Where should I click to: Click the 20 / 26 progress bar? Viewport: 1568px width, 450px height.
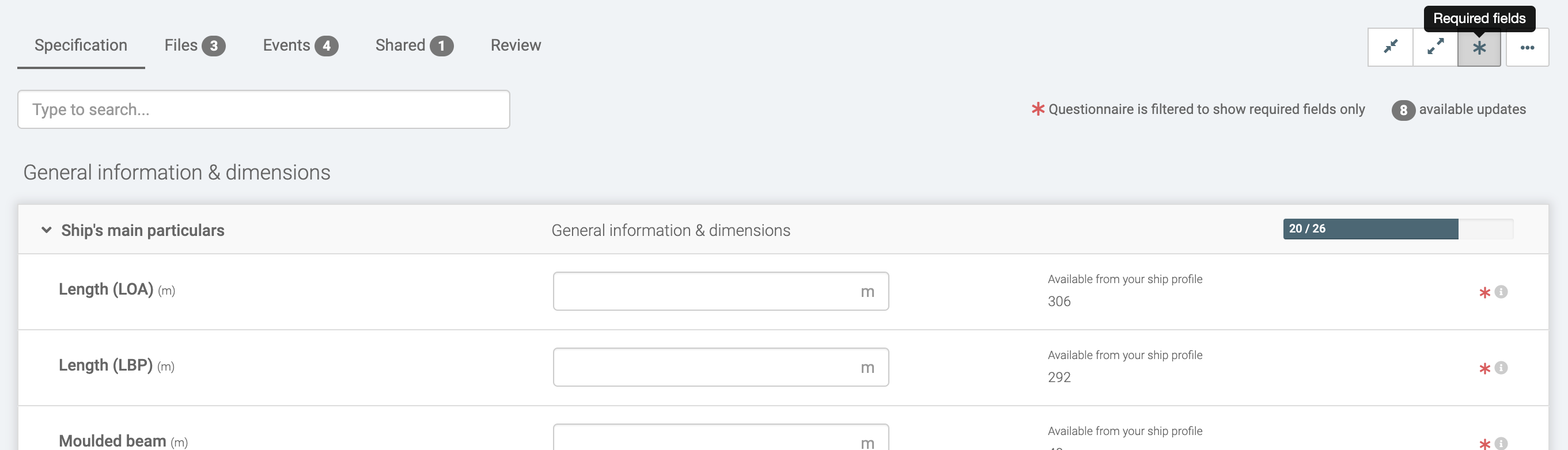click(x=1397, y=228)
